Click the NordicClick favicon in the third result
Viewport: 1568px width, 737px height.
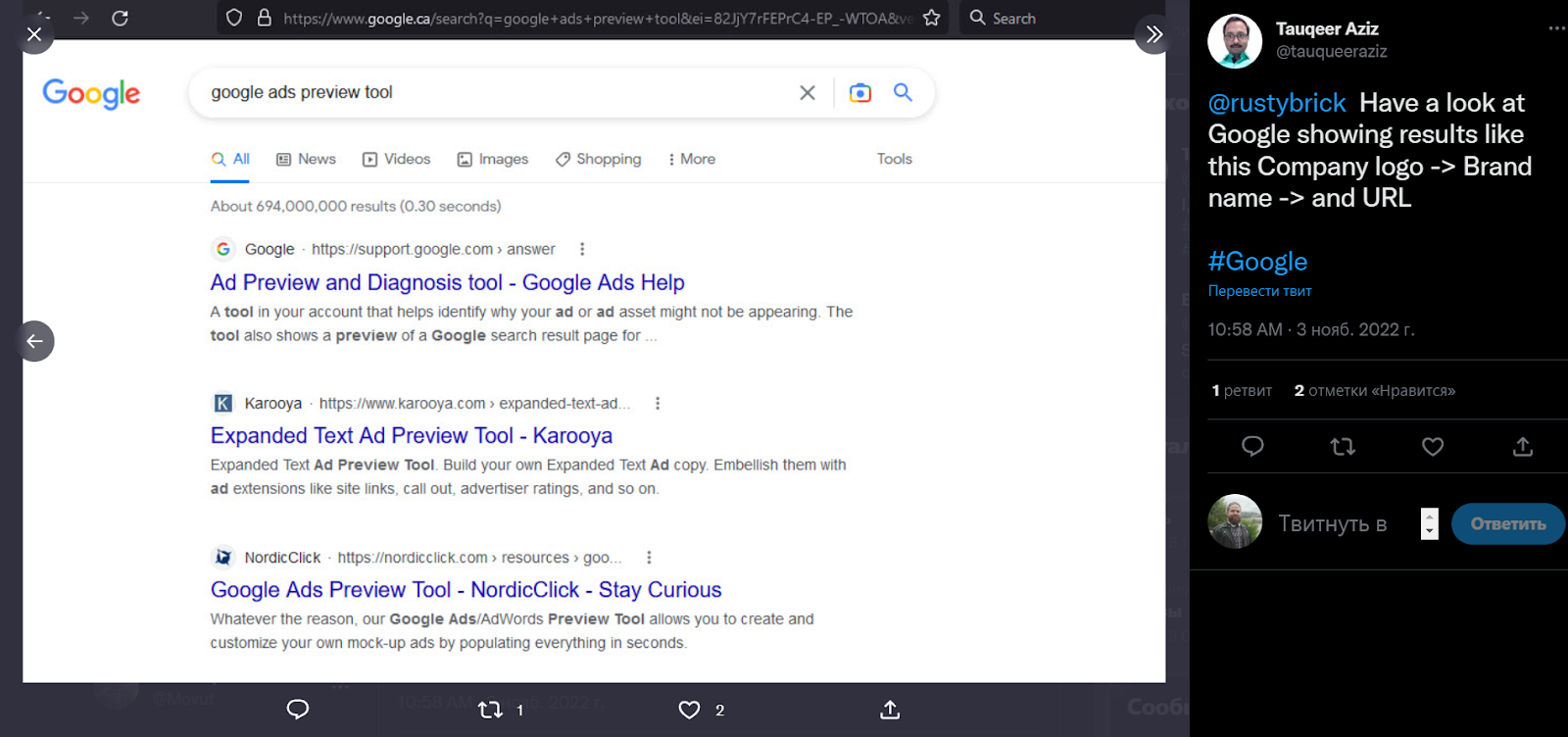tap(223, 558)
